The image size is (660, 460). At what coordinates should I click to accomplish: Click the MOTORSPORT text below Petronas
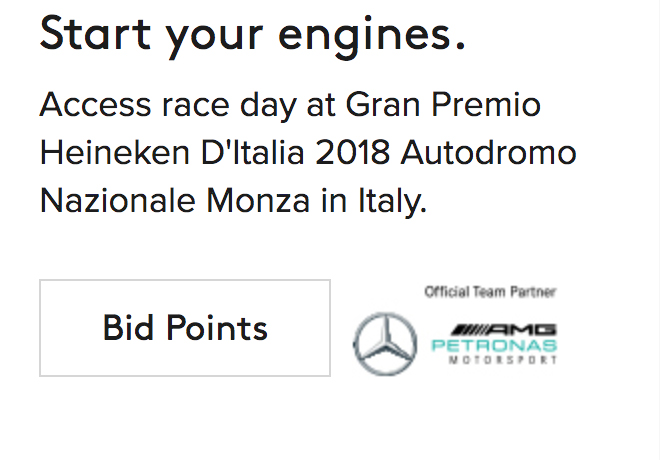[503, 360]
